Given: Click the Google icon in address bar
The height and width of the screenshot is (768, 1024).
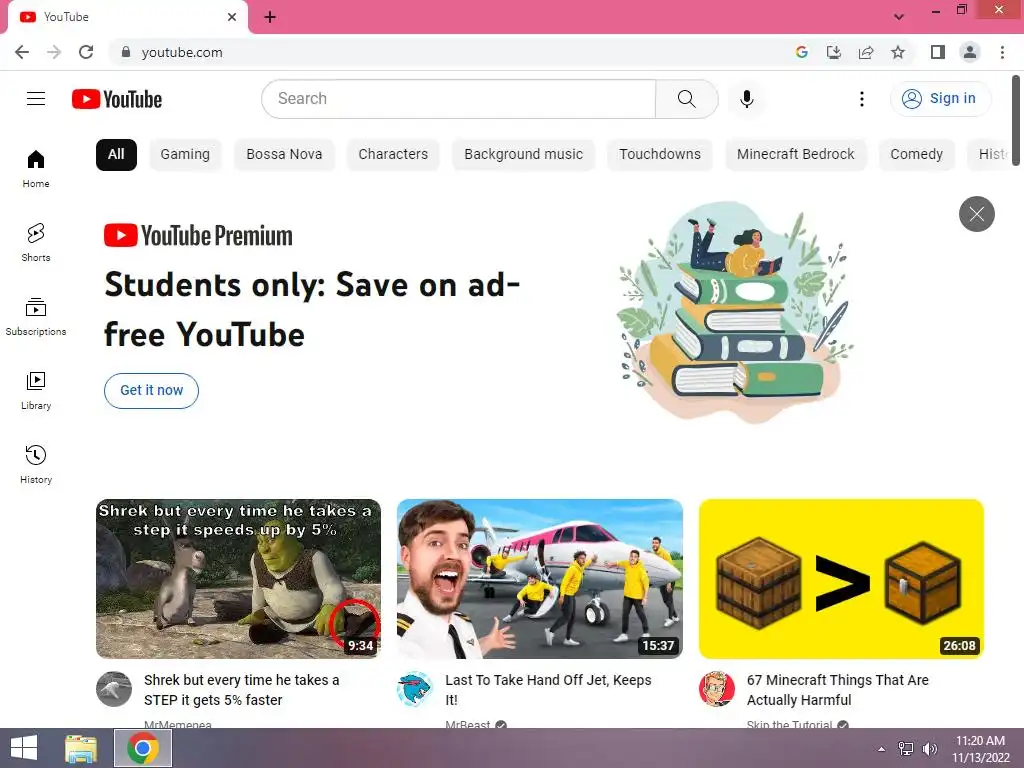Looking at the screenshot, I should click(x=802, y=52).
